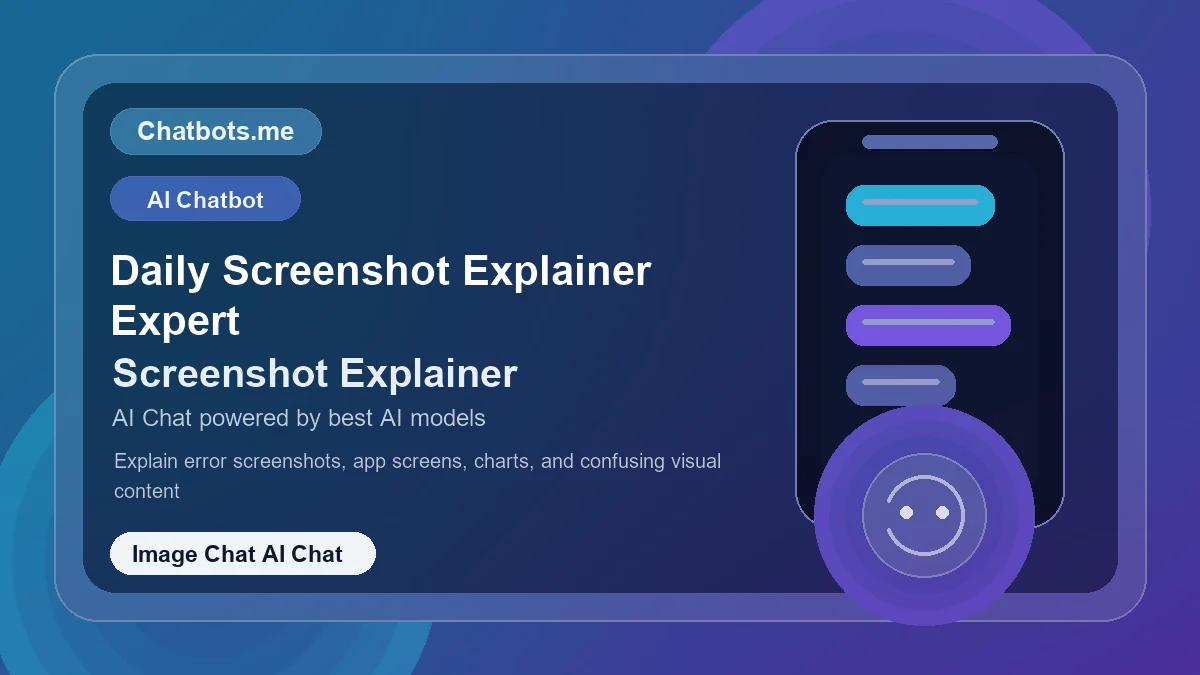
Task: Expand the Screenshot Explainer section
Action: (x=314, y=374)
